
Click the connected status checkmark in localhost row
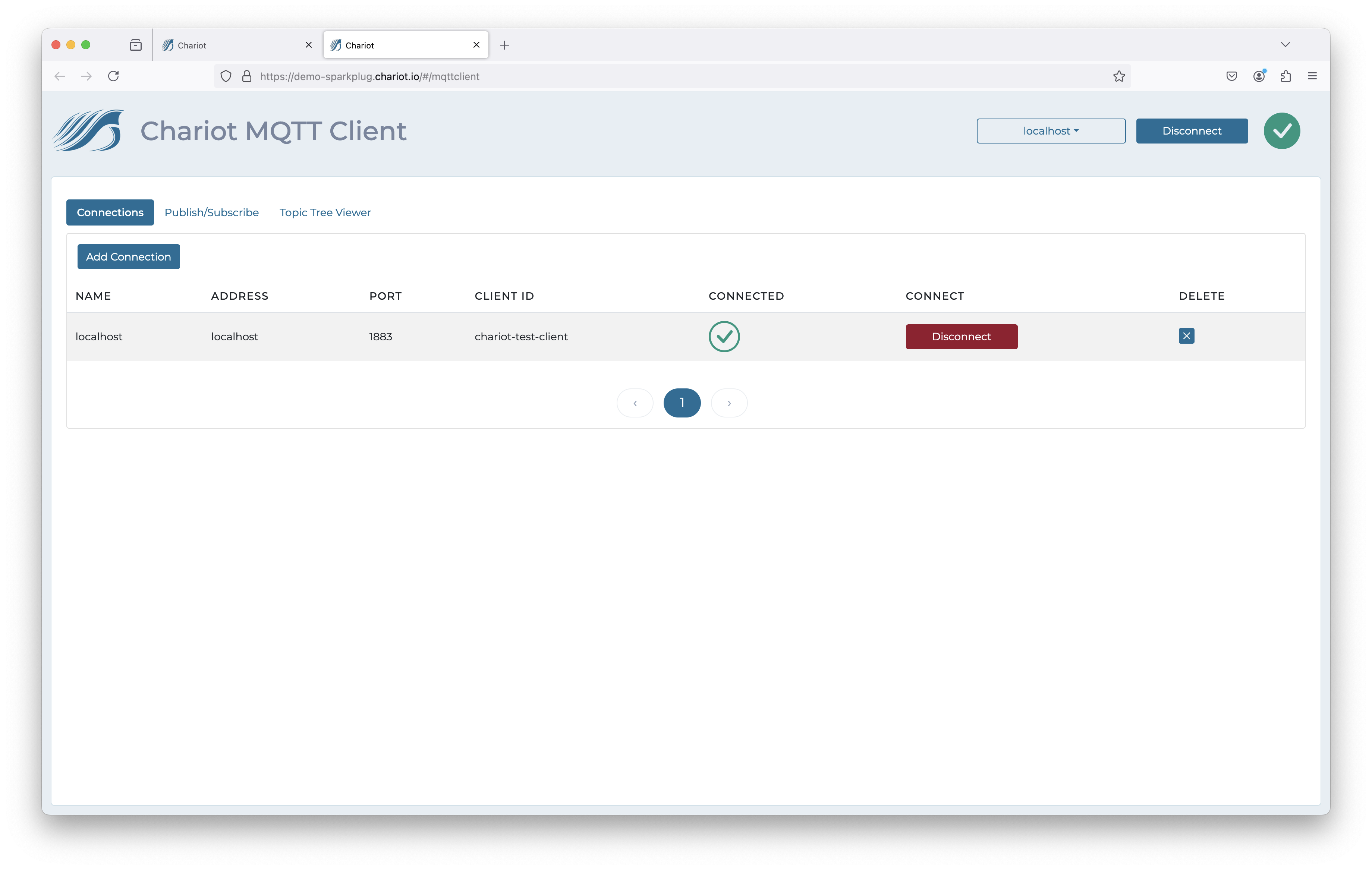click(x=724, y=337)
